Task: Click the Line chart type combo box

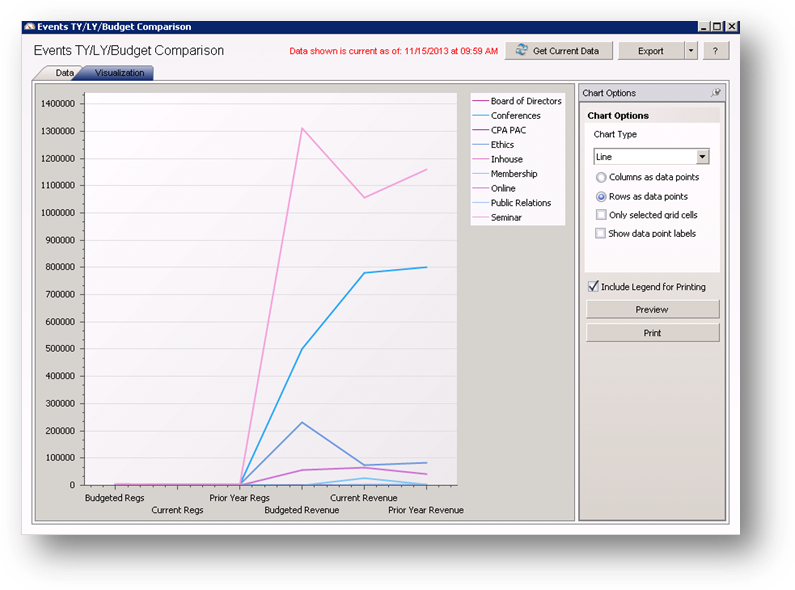Action: pyautogui.click(x=651, y=157)
